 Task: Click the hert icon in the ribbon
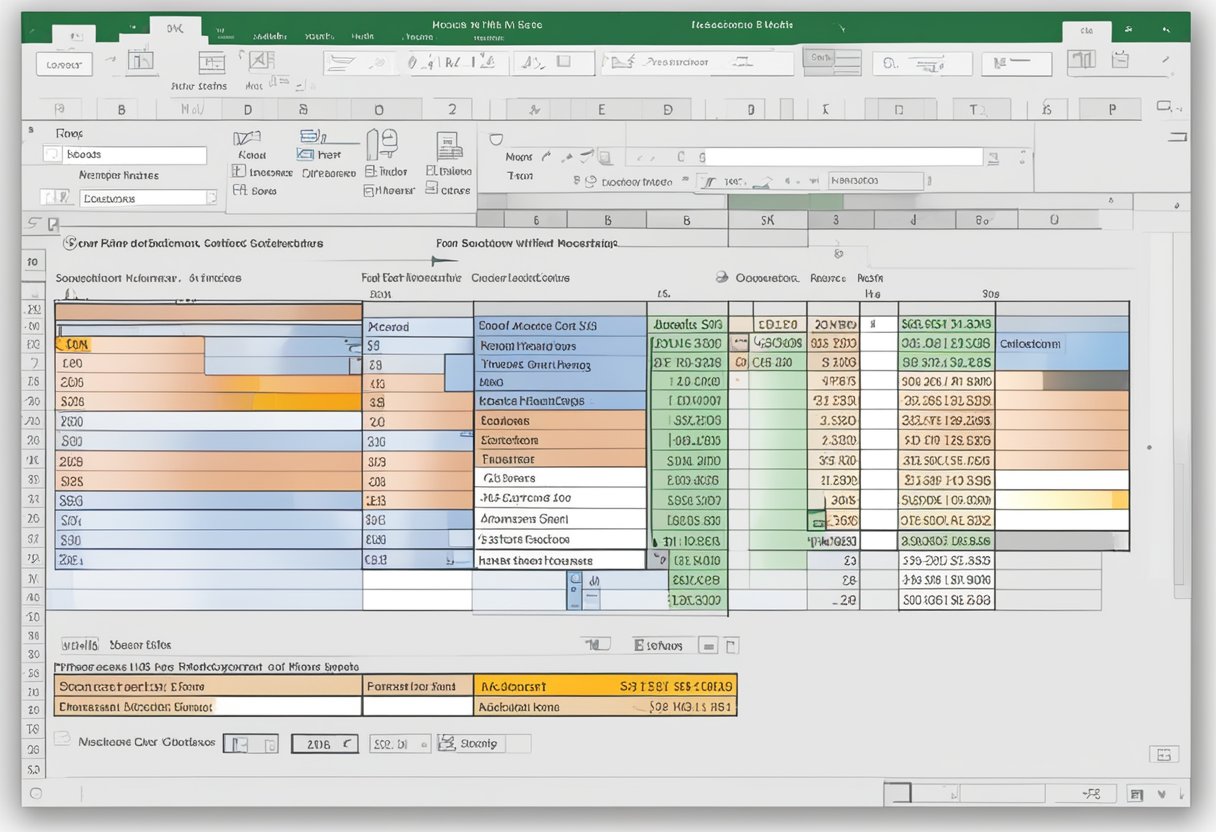309,154
